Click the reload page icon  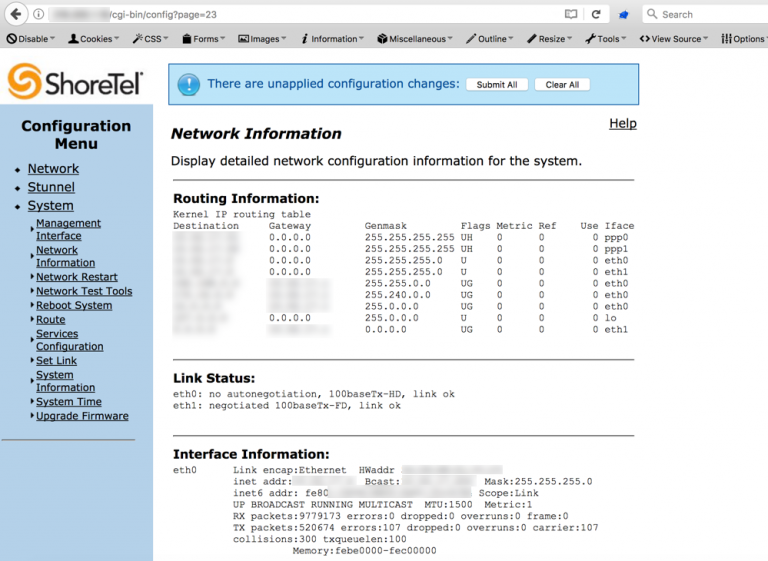[x=596, y=14]
